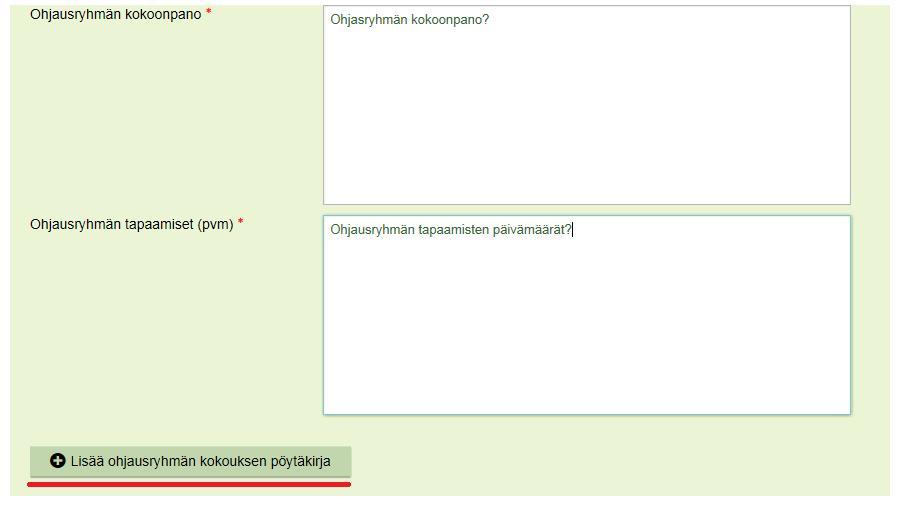The image size is (897, 507).
Task: Click Lisää ohjausryhmän kokouksen pöytäkirja button
Action: point(190,461)
